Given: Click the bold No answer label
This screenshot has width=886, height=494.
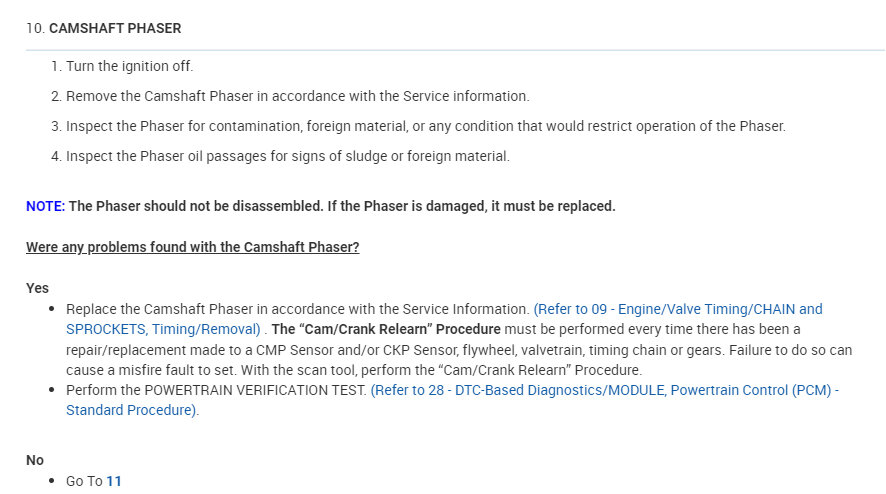Looking at the screenshot, I should point(35,460).
